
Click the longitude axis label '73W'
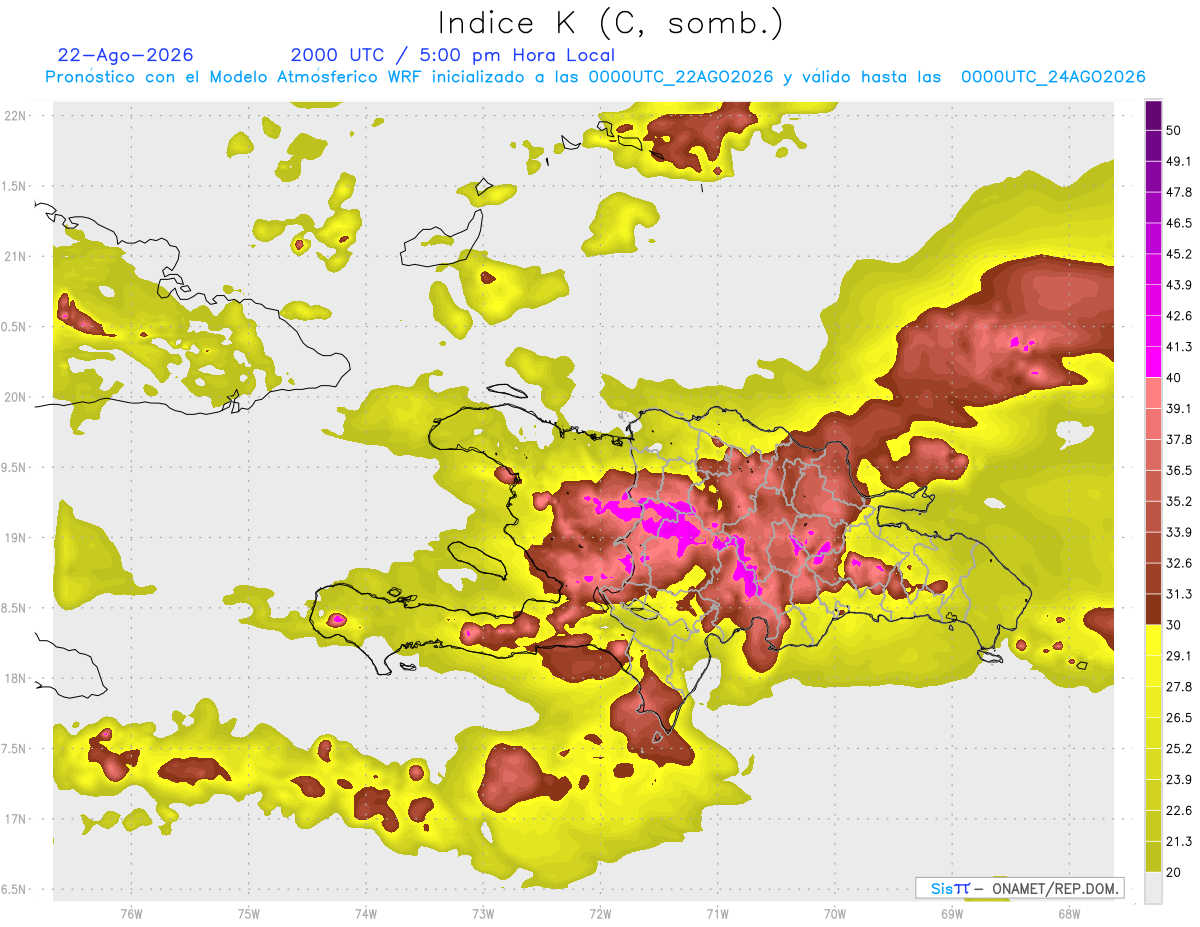tap(483, 914)
